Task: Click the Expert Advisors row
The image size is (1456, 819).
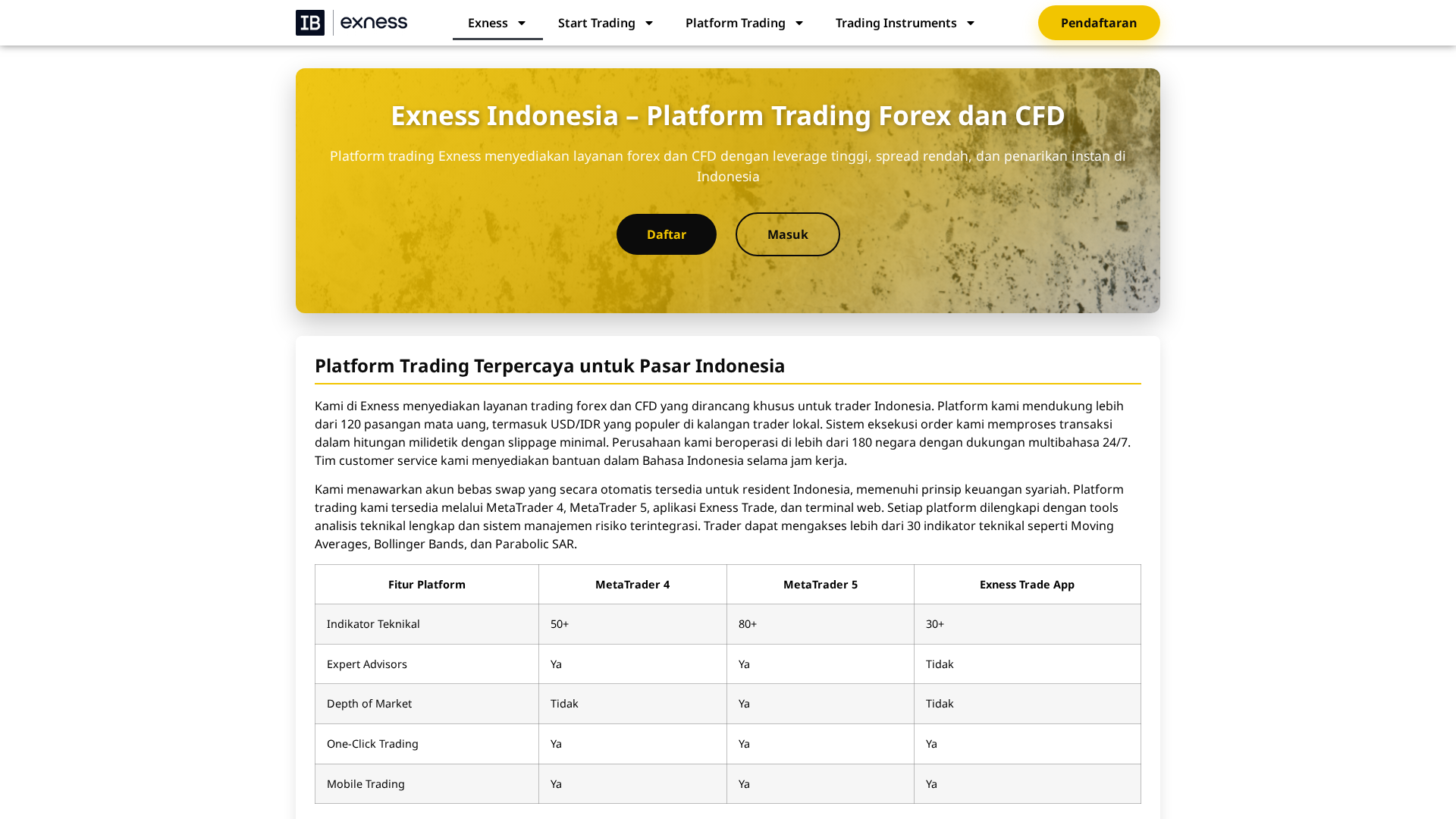Action: click(367, 664)
